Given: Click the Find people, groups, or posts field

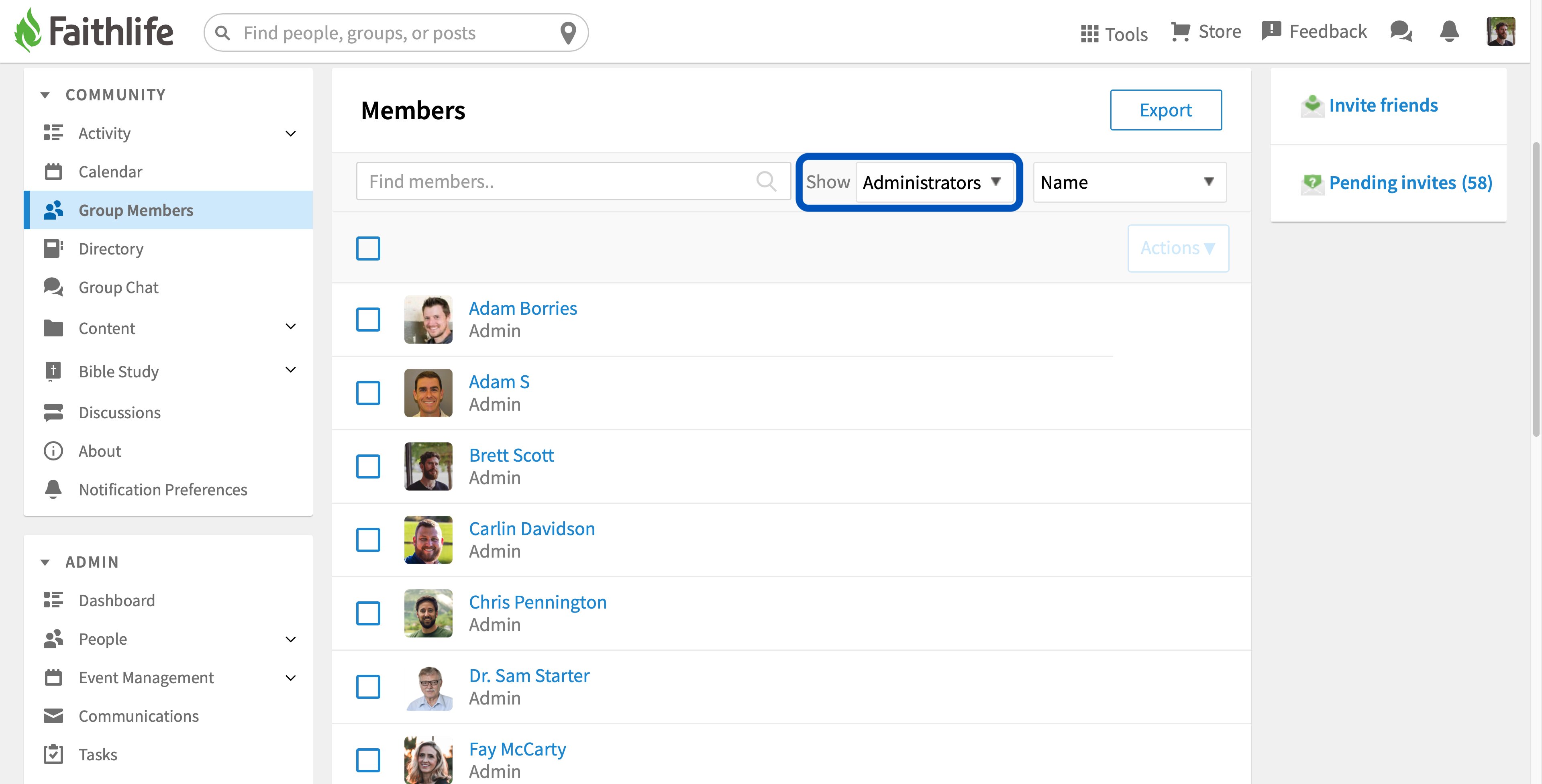Looking at the screenshot, I should pyautogui.click(x=395, y=33).
